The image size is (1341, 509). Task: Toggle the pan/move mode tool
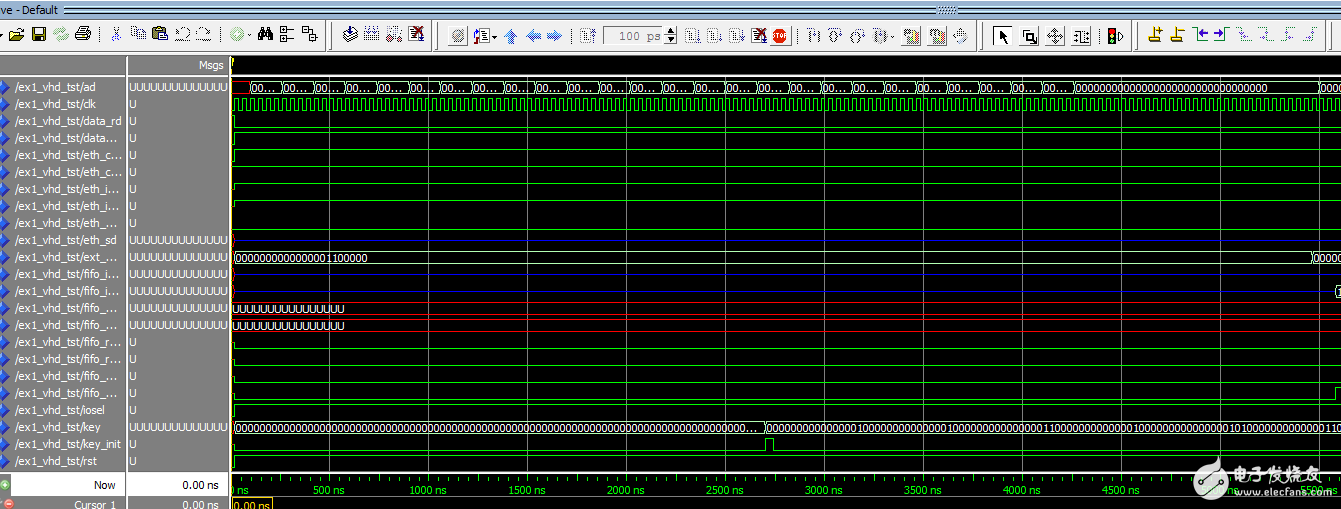coord(1055,36)
